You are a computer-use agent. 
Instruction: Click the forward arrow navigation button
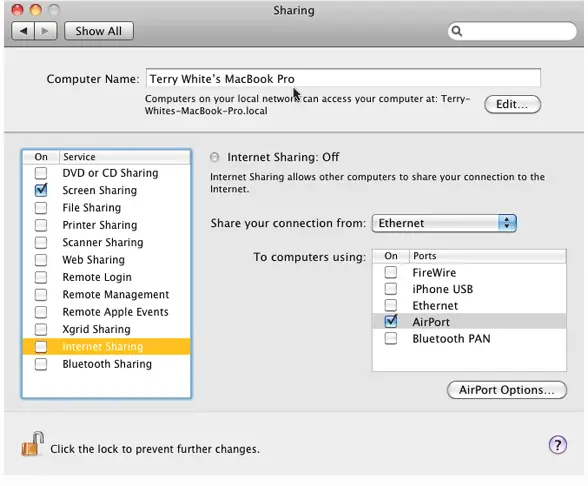(x=45, y=31)
